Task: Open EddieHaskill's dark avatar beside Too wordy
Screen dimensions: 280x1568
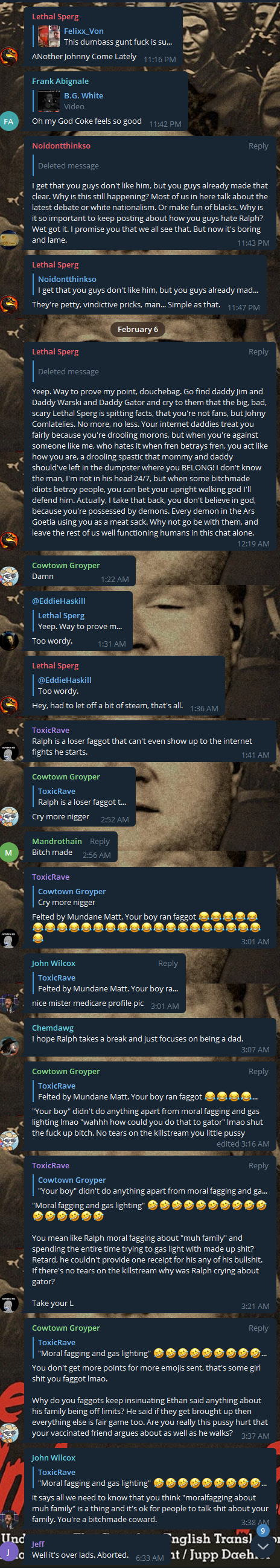Action: pos(8,641)
